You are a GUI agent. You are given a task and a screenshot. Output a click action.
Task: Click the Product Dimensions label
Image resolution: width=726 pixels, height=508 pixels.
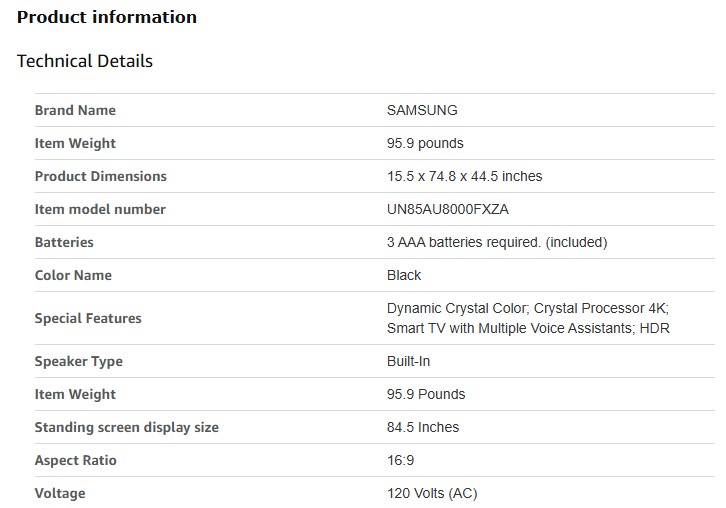pyautogui.click(x=100, y=176)
